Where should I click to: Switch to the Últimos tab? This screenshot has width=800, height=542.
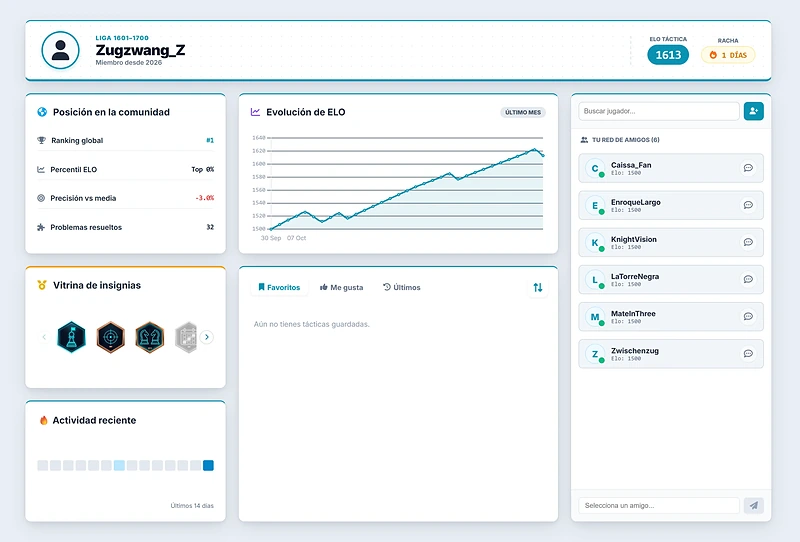point(402,287)
